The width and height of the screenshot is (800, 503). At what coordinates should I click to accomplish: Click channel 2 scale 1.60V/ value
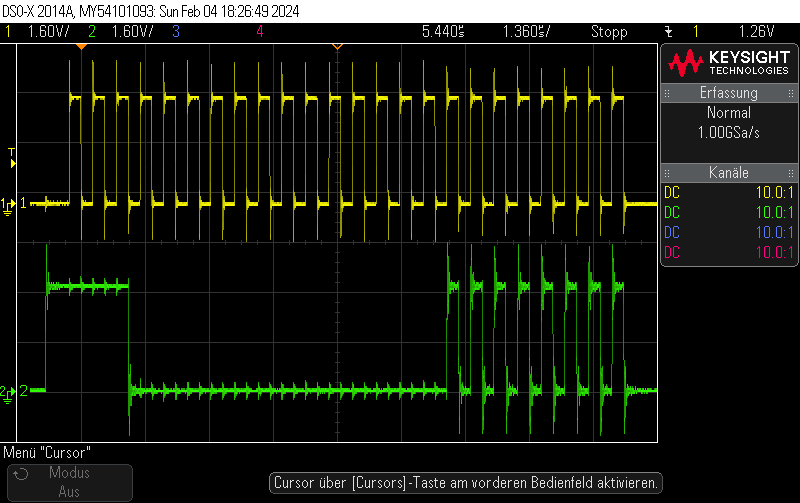pos(132,32)
